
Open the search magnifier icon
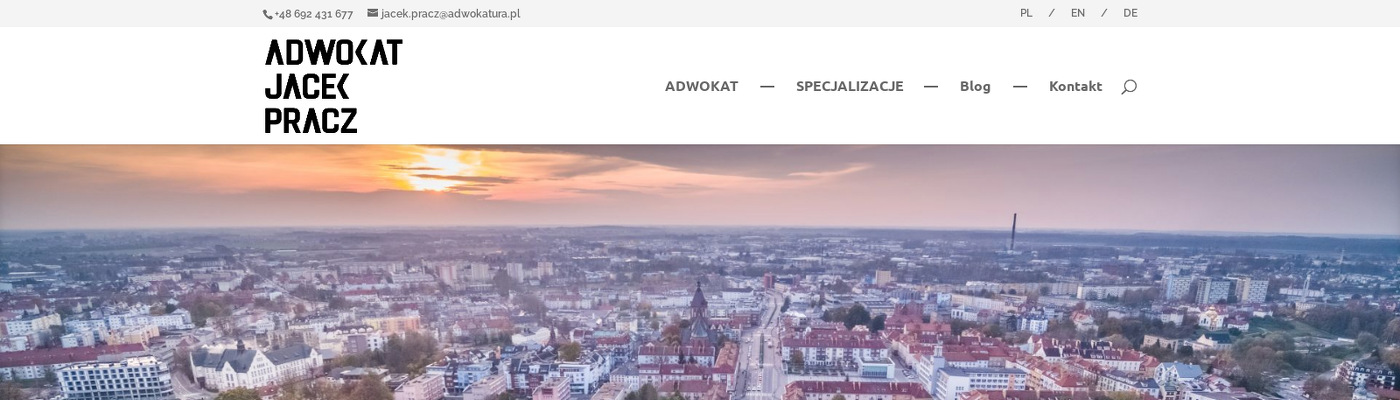tap(1129, 87)
